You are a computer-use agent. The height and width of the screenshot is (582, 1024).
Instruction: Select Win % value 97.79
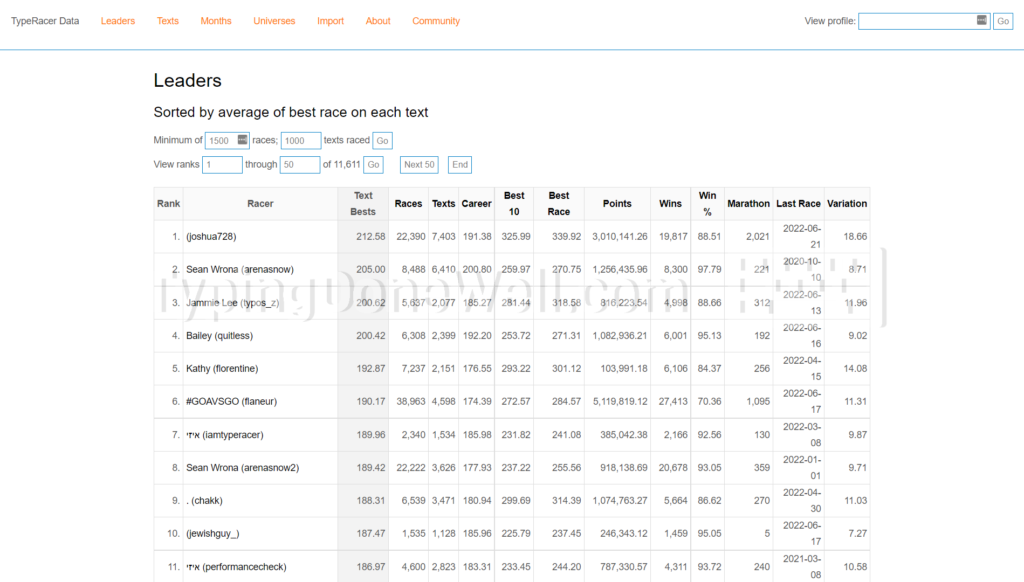coord(709,269)
